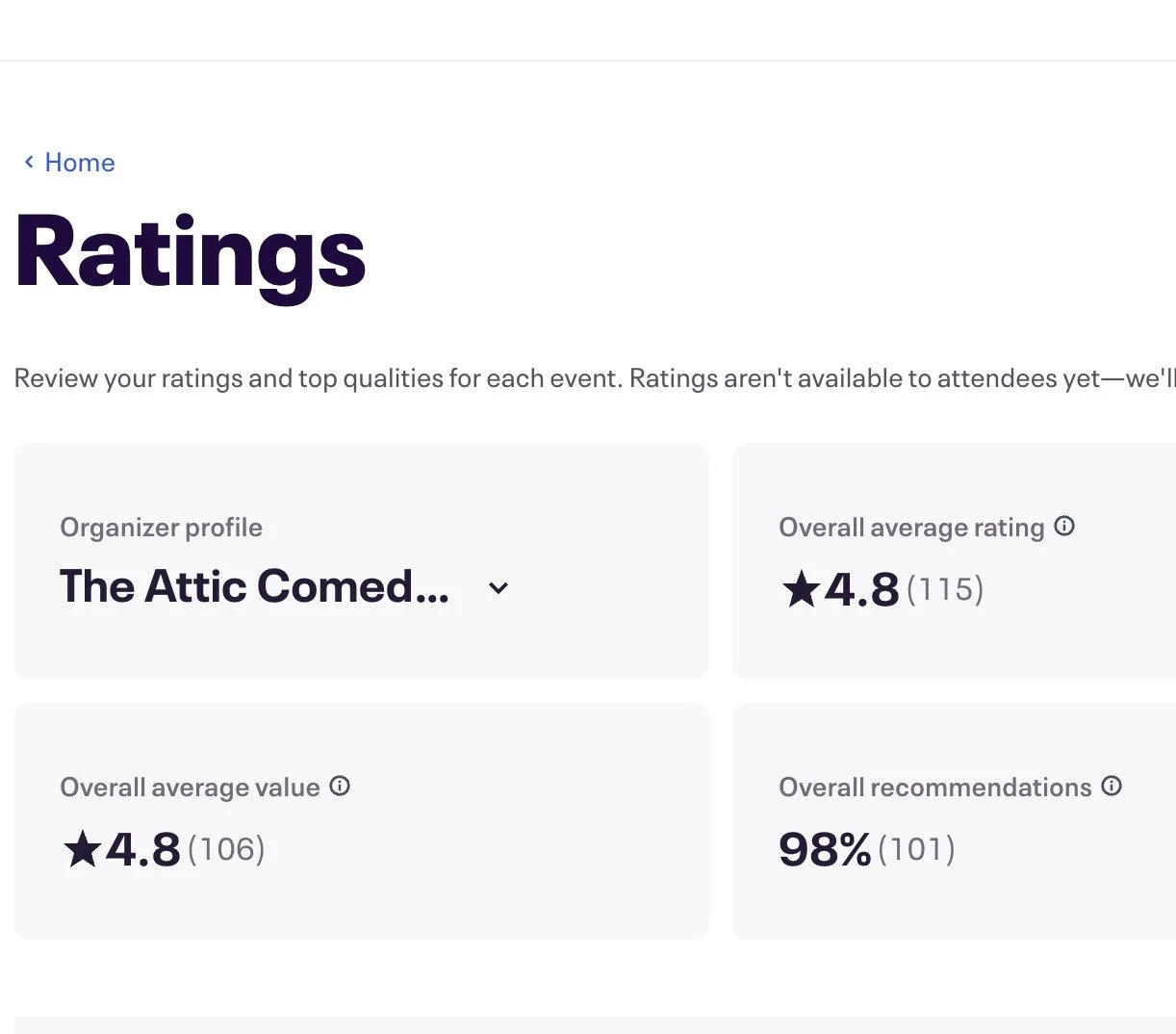1176x1034 pixels.
Task: Go back to the Home page link
Action: pos(80,163)
